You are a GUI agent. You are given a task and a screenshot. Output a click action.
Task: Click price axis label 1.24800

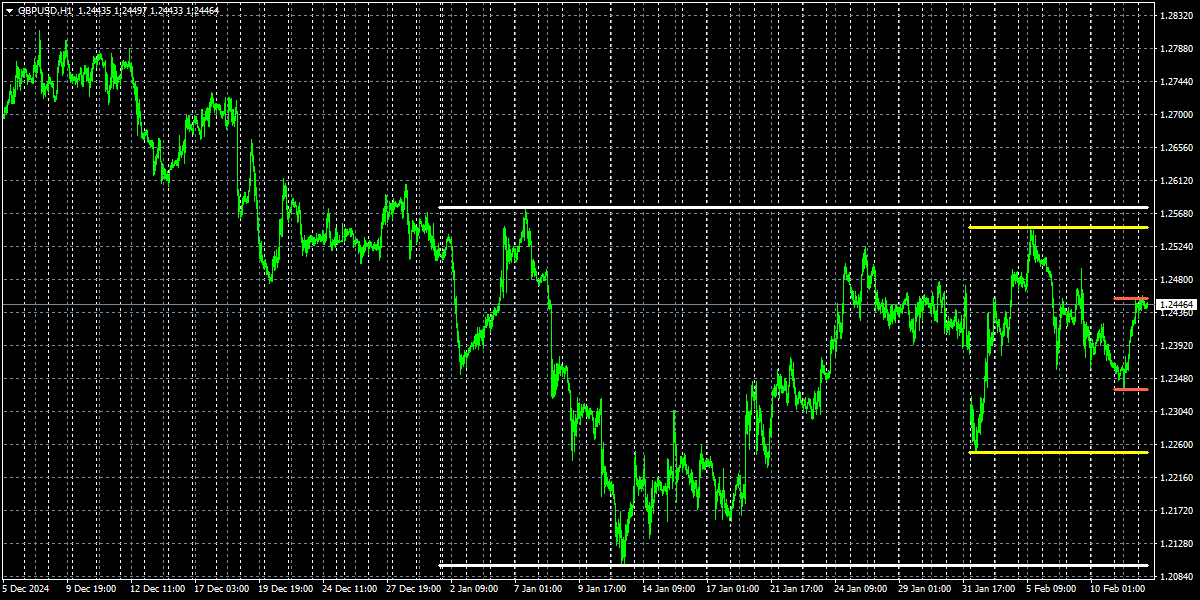[x=1176, y=280]
